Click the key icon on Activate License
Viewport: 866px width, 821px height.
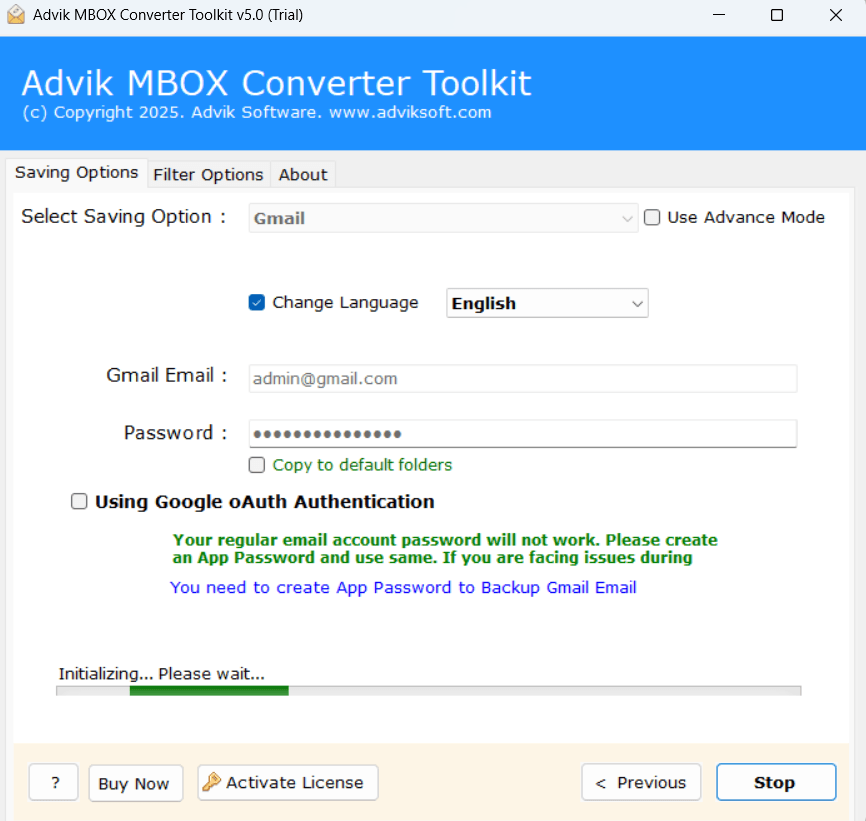[x=211, y=782]
